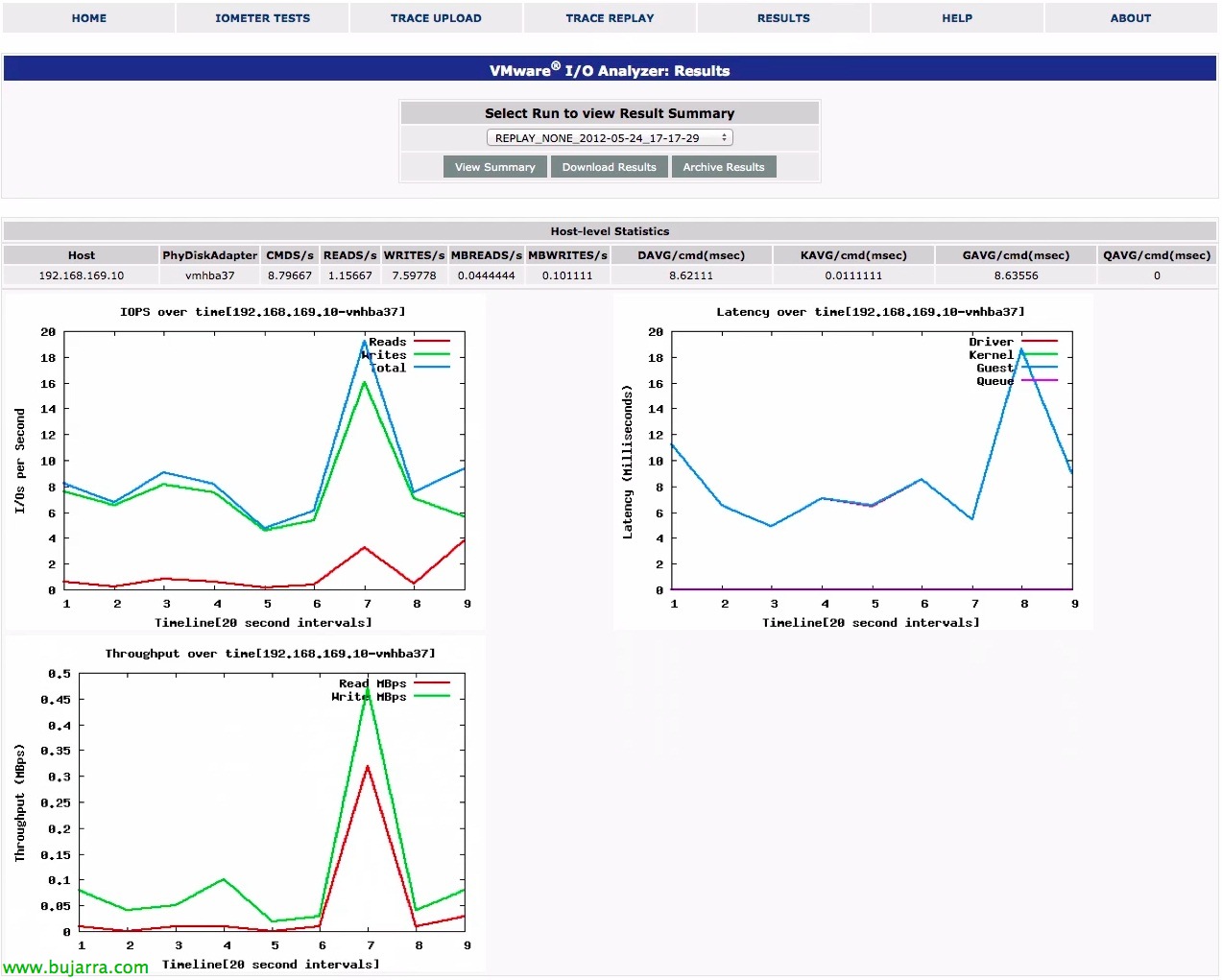This screenshot has width=1222, height=980.
Task: Click the VMware I/O Analyzer: Results title
Action: point(610,70)
